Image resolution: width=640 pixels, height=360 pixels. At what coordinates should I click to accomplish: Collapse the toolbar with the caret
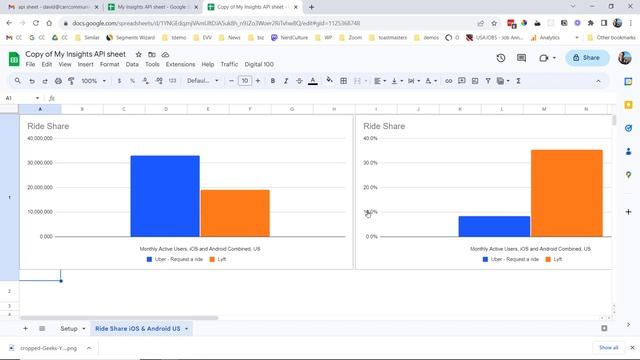598,81
